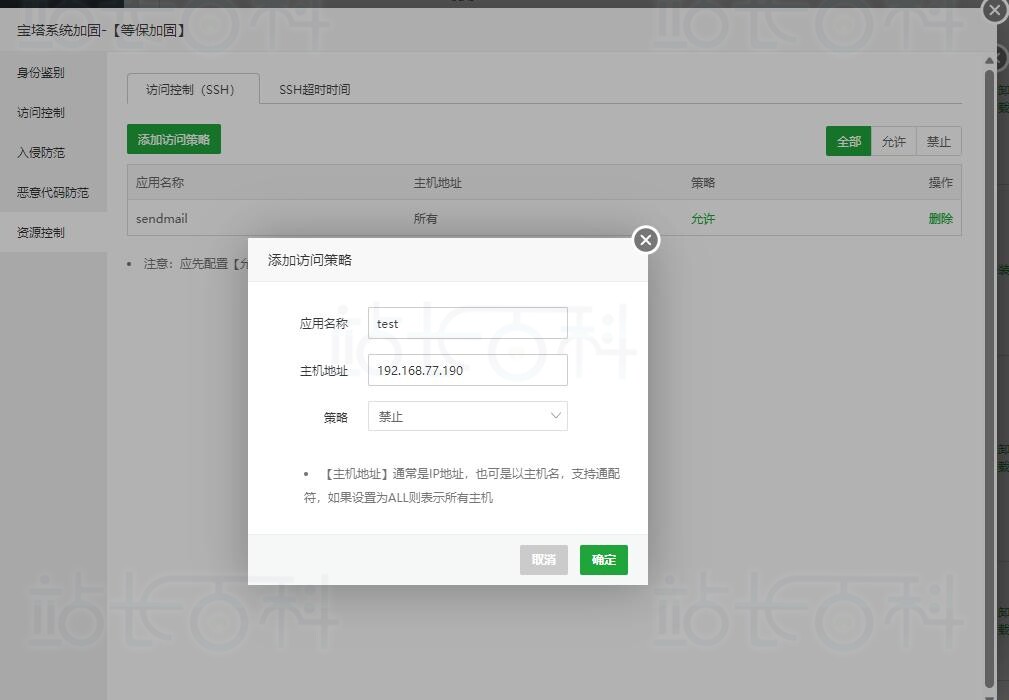Open 身份鉴别 in the sidebar
Image resolution: width=1009 pixels, height=700 pixels.
(41, 72)
